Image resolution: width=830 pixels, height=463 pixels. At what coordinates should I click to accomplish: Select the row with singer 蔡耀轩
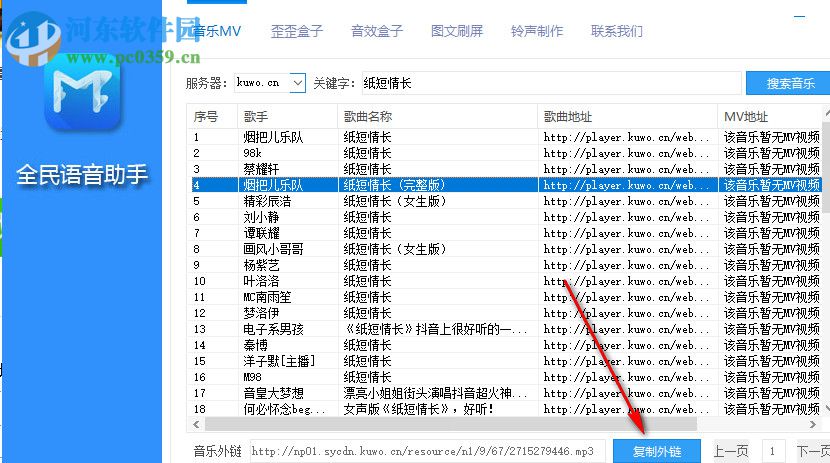[504, 169]
